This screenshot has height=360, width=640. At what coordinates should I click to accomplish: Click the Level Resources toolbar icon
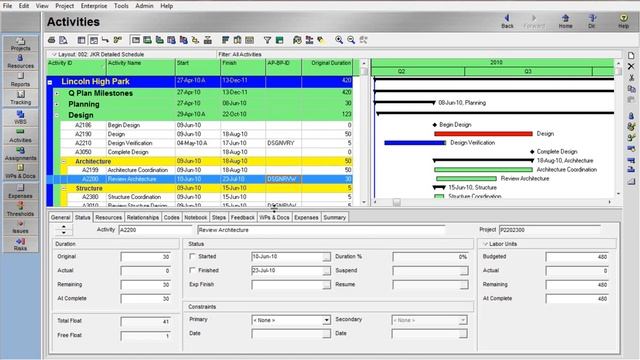click(x=309, y=40)
